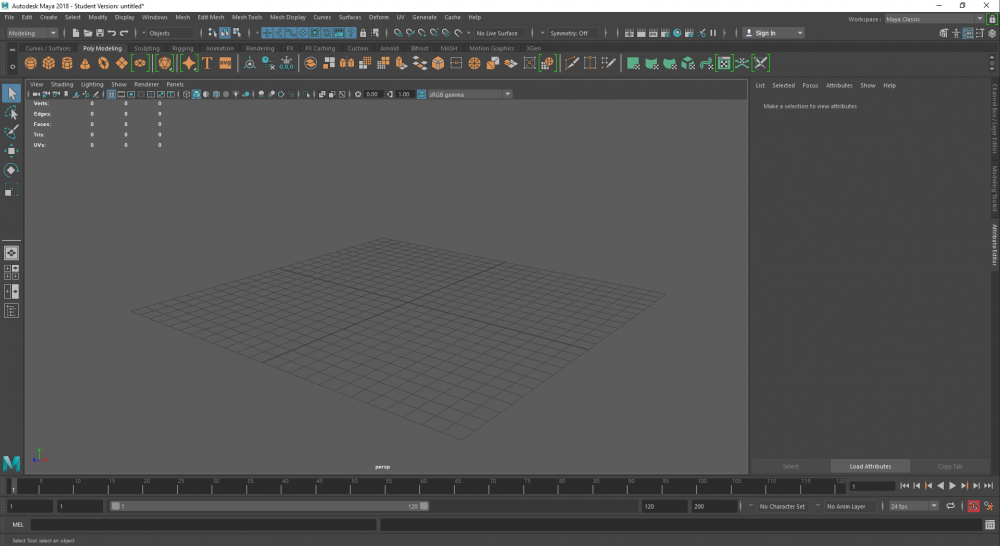This screenshot has height=546, width=1000.
Task: Activate the Select tool arrow in toolbox
Action: (12, 93)
